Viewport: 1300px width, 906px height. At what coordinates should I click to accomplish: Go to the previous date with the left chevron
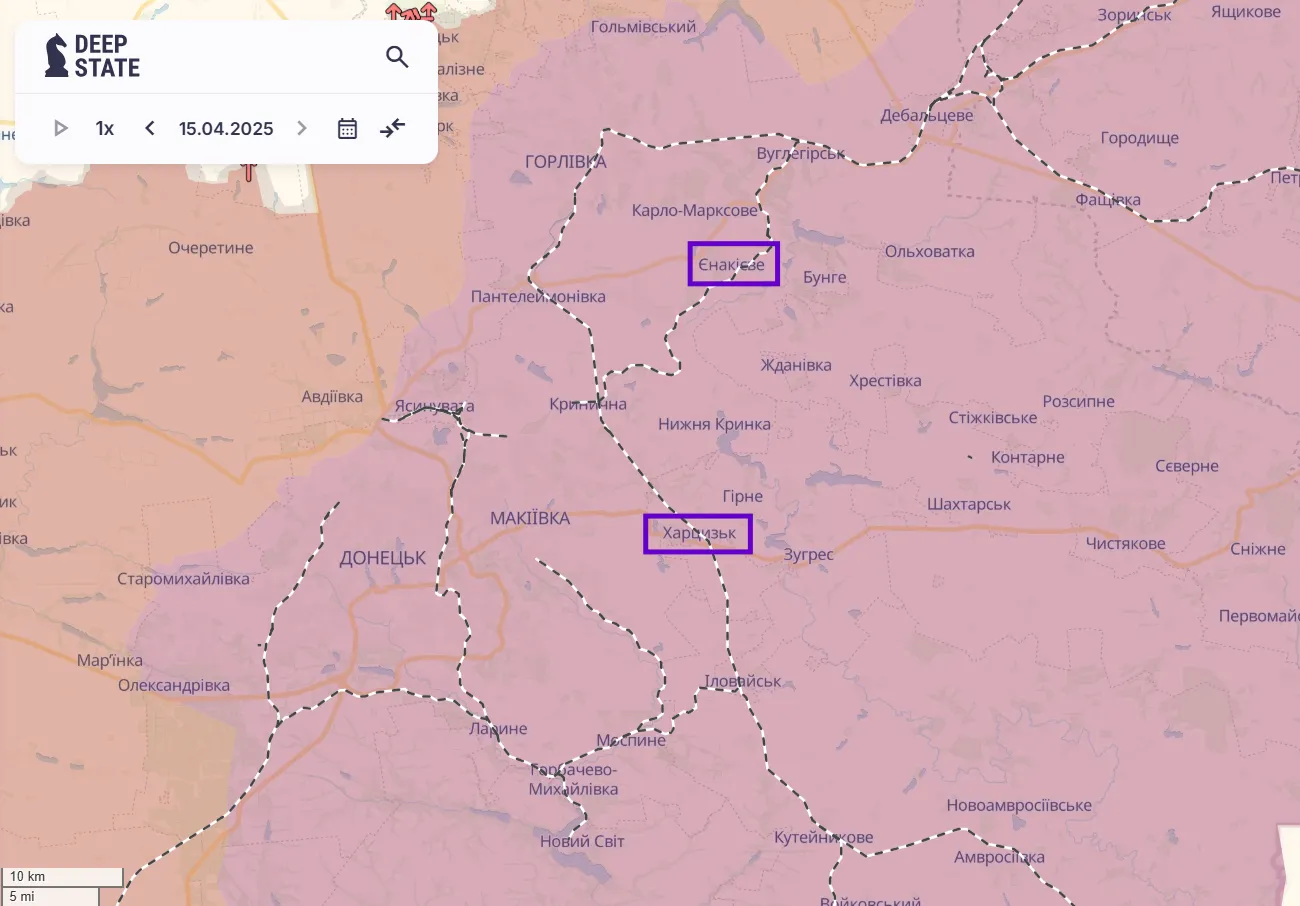149,128
